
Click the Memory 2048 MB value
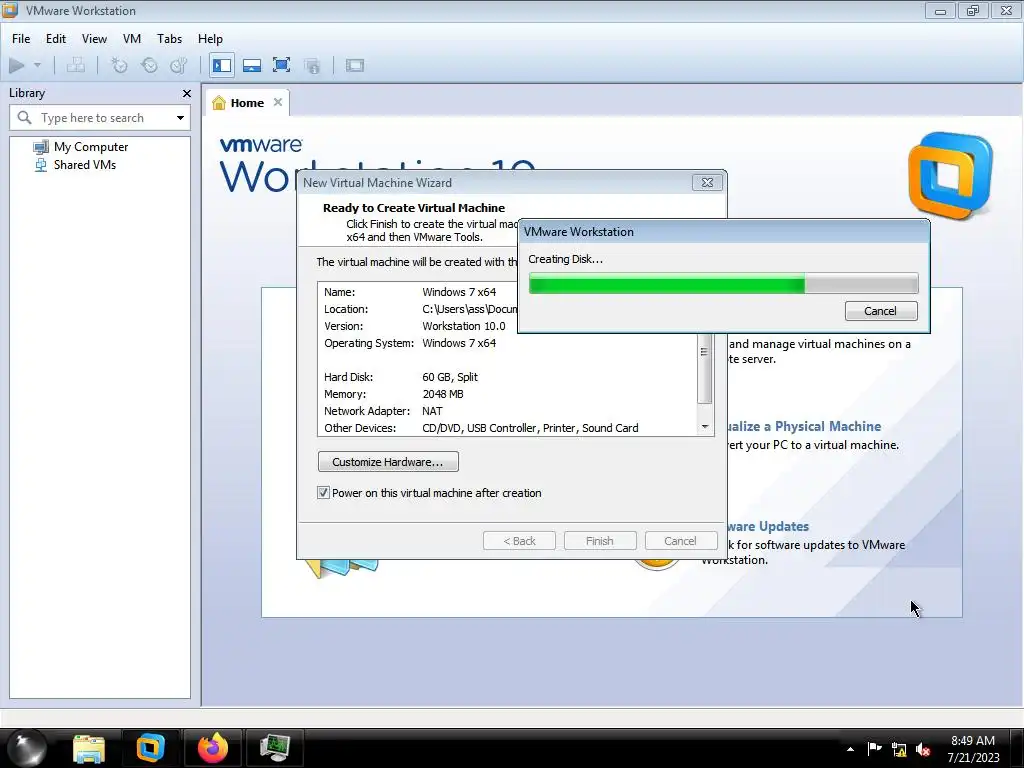[x=443, y=394]
